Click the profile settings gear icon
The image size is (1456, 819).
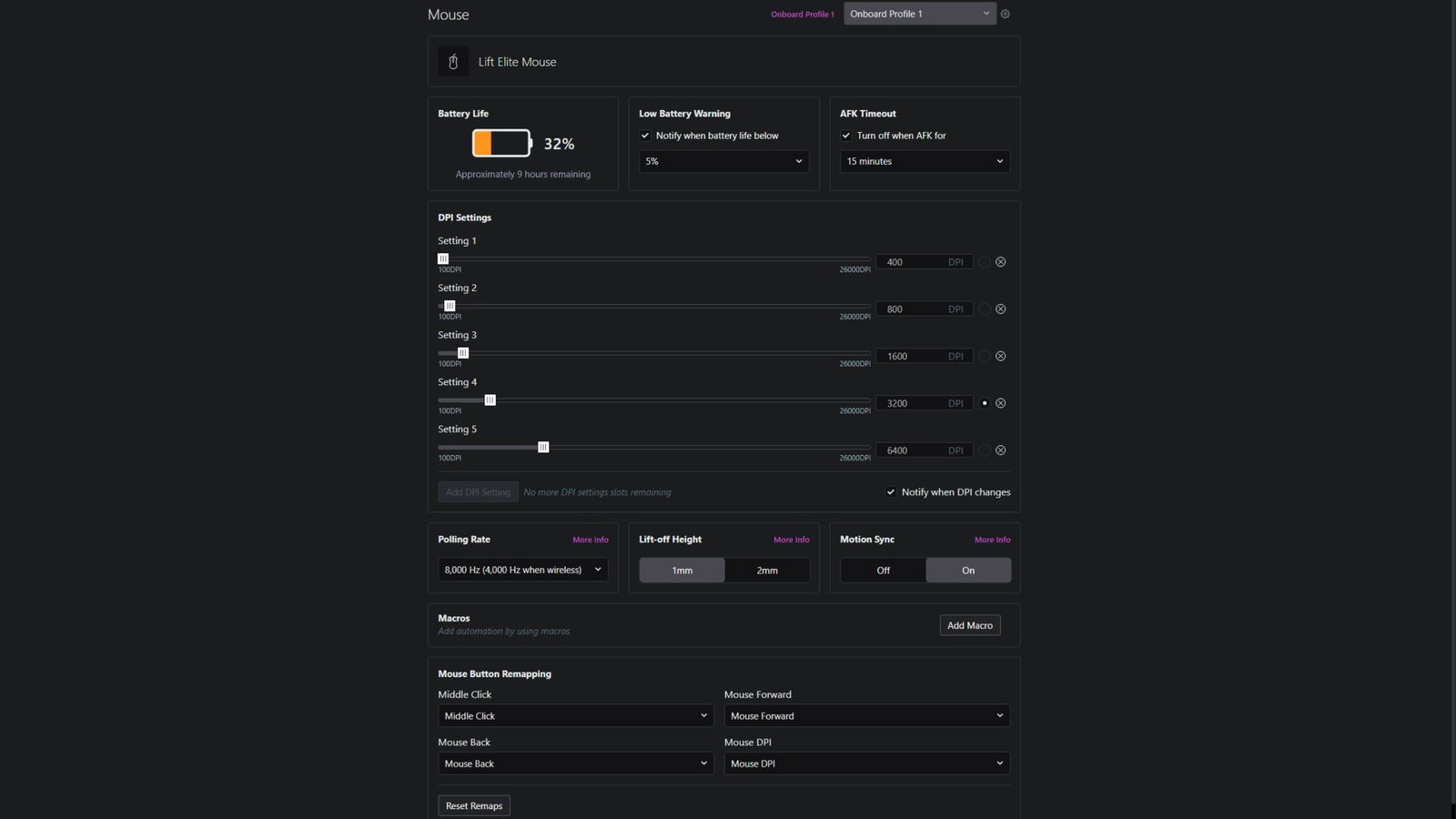[1005, 14]
